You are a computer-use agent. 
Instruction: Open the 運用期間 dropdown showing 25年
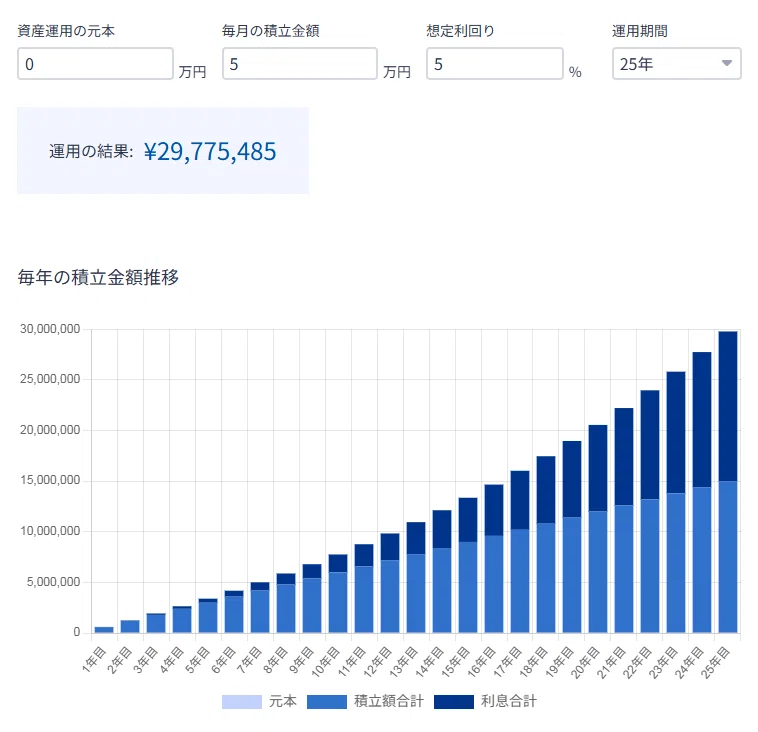coord(676,64)
